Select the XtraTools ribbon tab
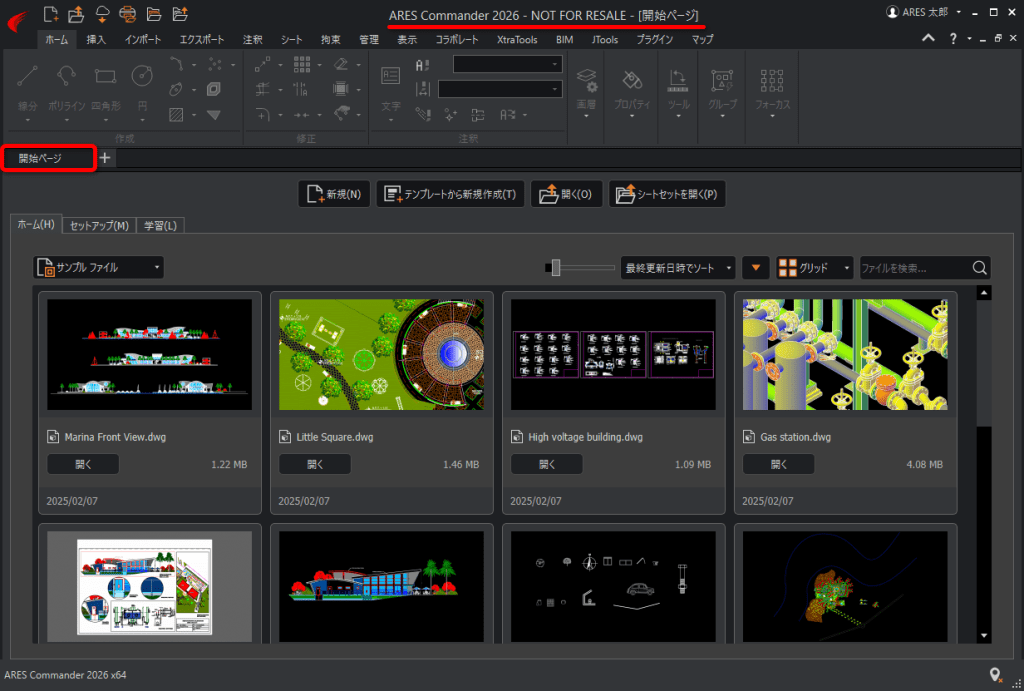 click(x=517, y=40)
